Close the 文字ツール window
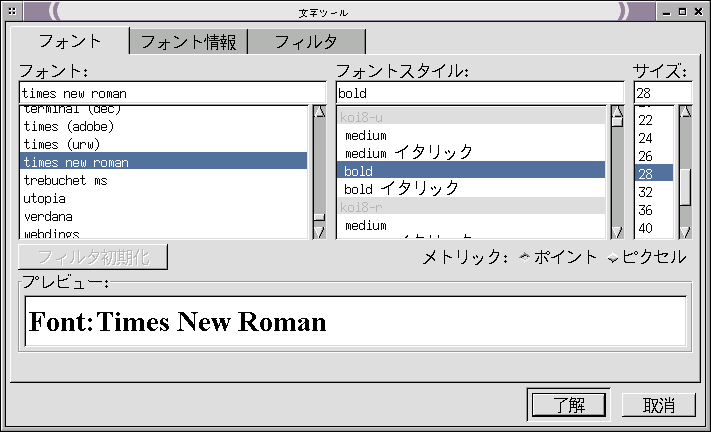Screen dimensions: 711x432 pos(698,12)
